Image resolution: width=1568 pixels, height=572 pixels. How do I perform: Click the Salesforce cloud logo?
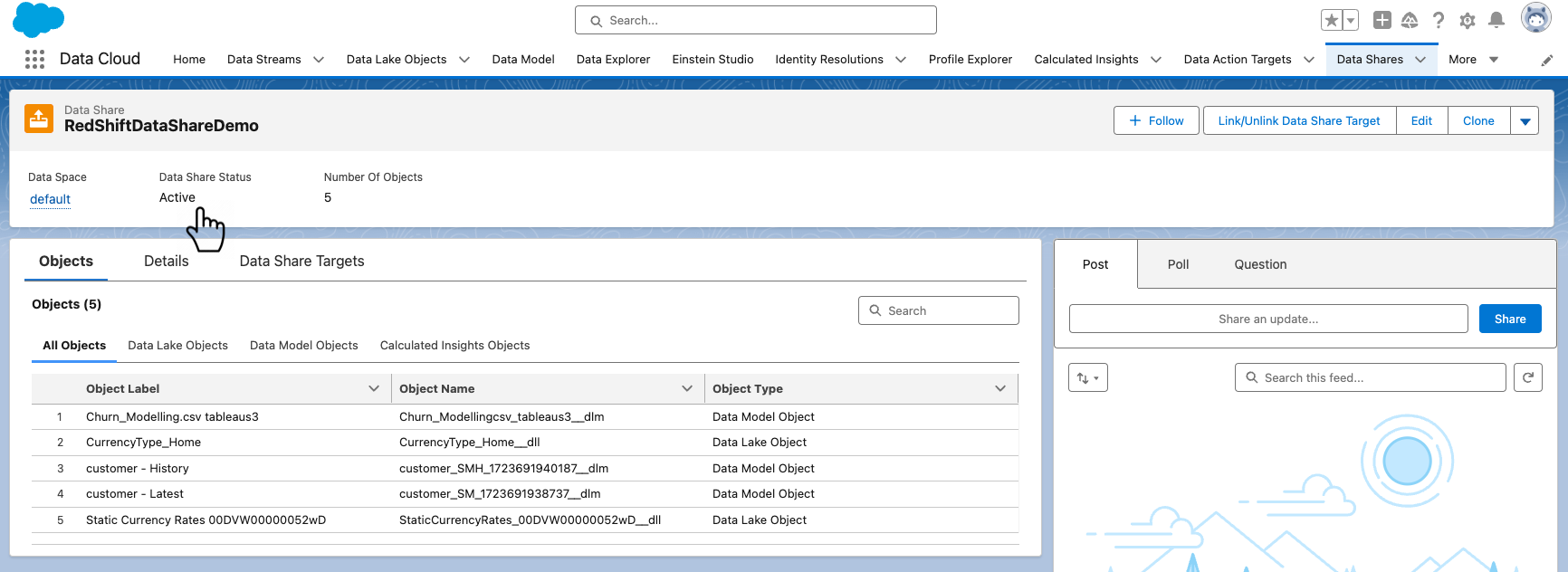click(38, 20)
